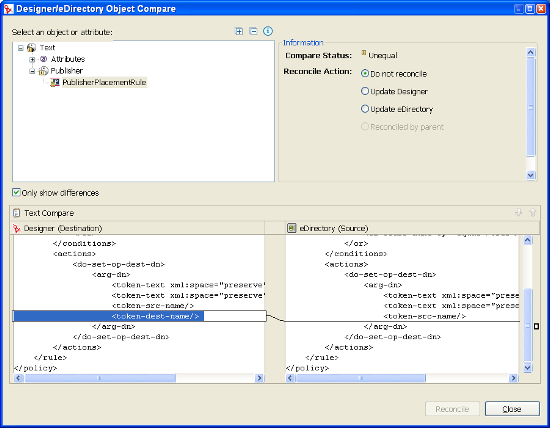Select Update eDirectory radio option
The width and height of the screenshot is (550, 428).
point(365,109)
